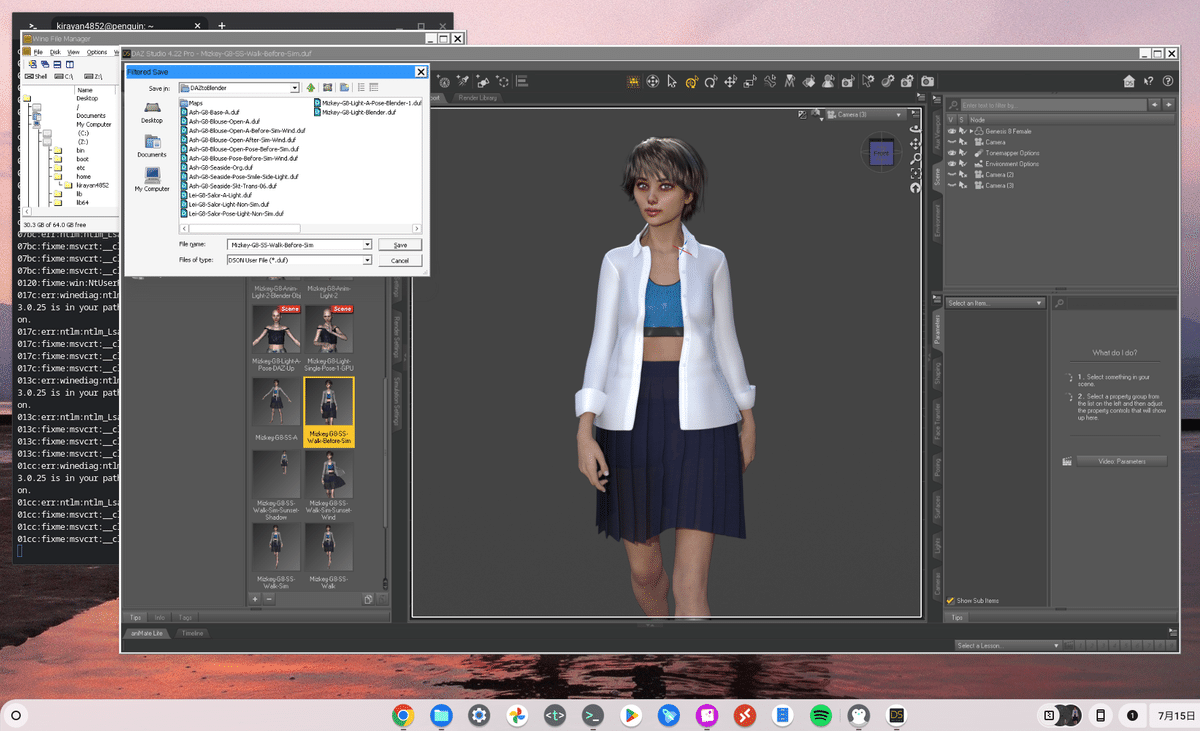This screenshot has height=731, width=1200.
Task: Click the Video Parameters film icon
Action: 1068,461
